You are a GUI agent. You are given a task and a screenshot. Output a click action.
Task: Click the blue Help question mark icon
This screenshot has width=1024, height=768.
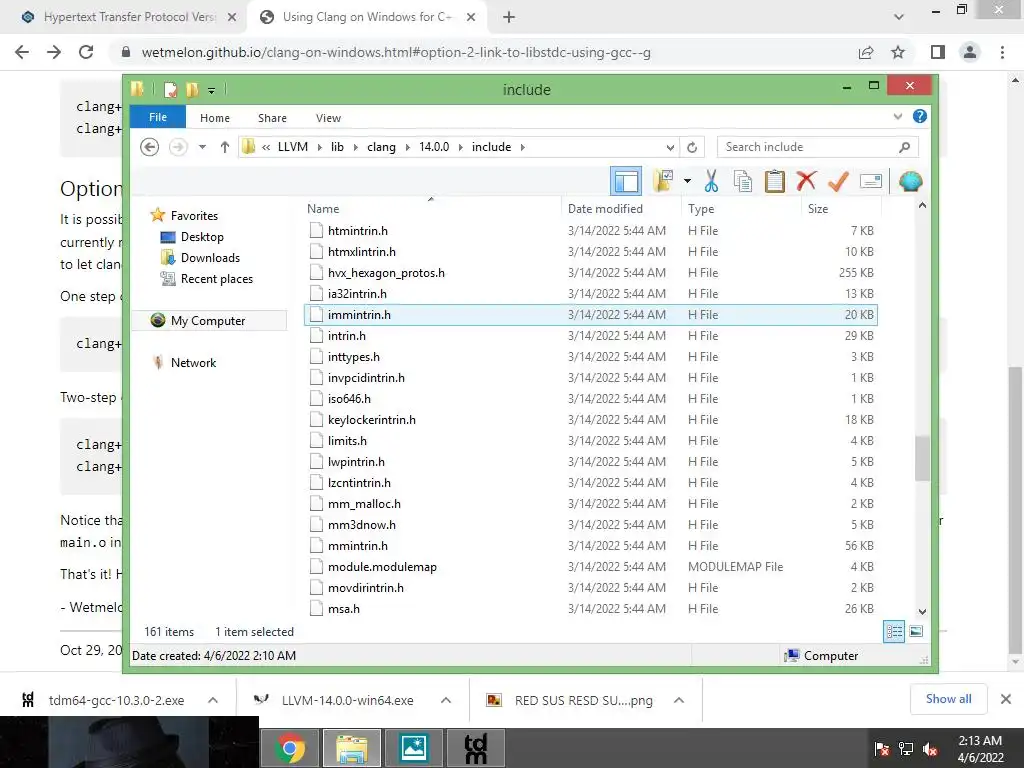coord(920,116)
